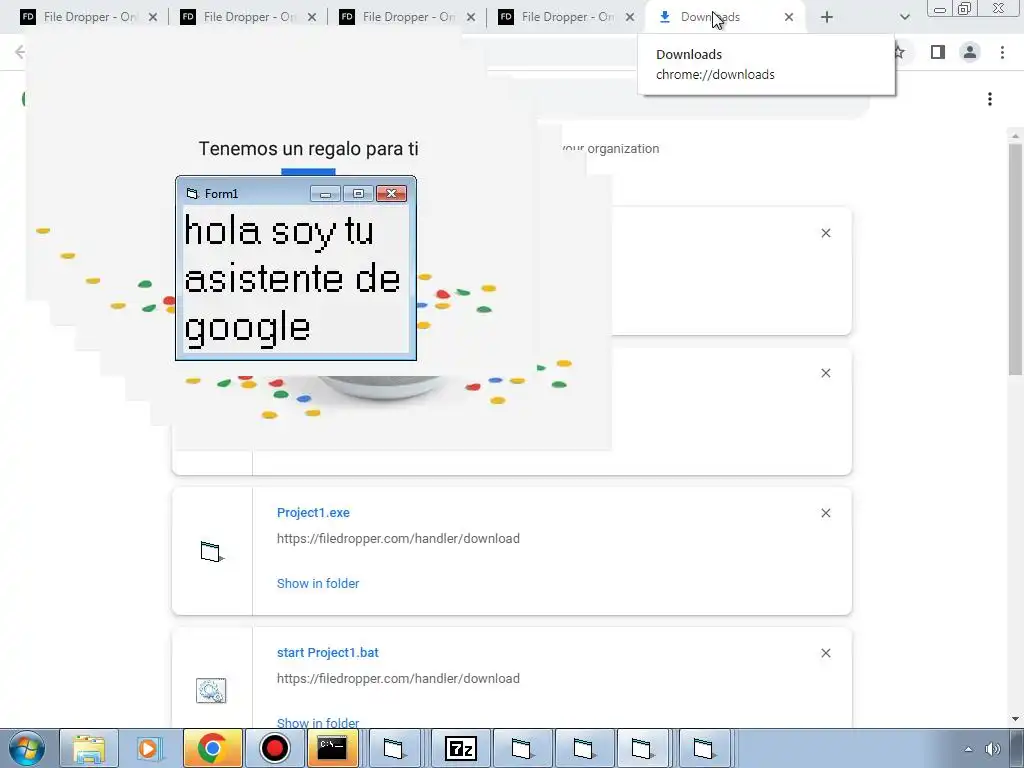Open the Command Prompt taskbar button

point(332,748)
